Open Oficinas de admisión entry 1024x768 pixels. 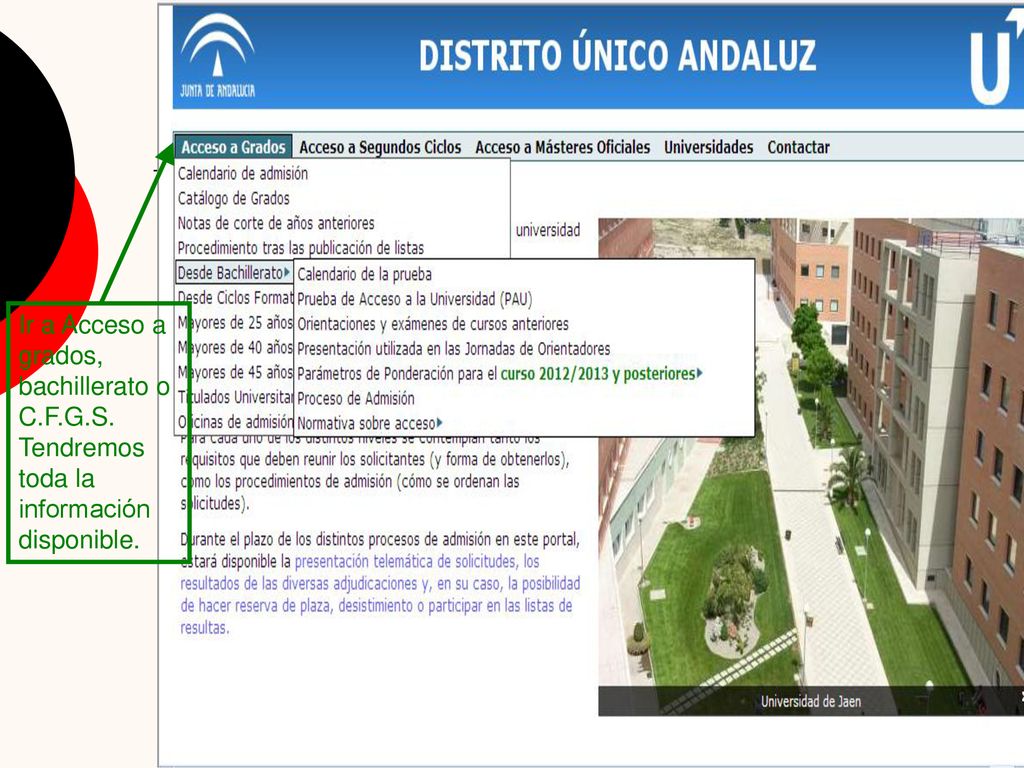point(235,421)
